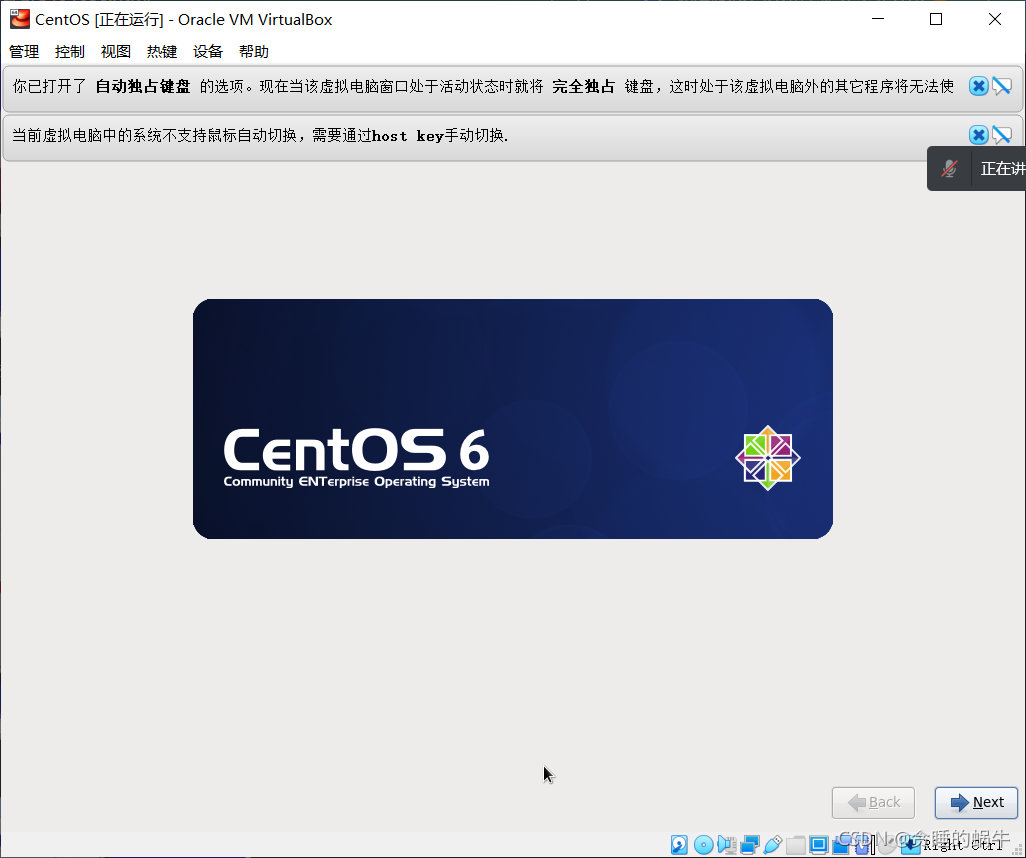This screenshot has width=1026, height=858.
Task: Click the keyboard capture arrow icon
Action: pos(910,845)
